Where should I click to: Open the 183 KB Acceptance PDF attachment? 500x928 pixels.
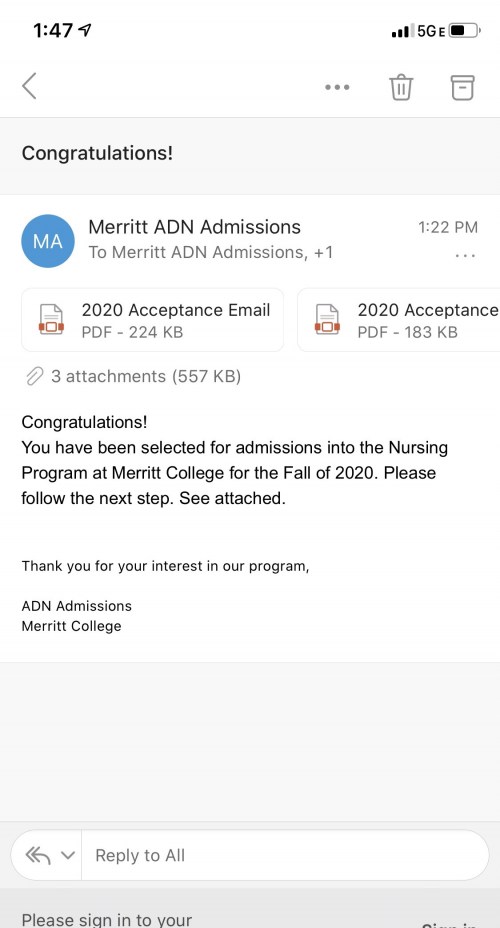pos(399,320)
